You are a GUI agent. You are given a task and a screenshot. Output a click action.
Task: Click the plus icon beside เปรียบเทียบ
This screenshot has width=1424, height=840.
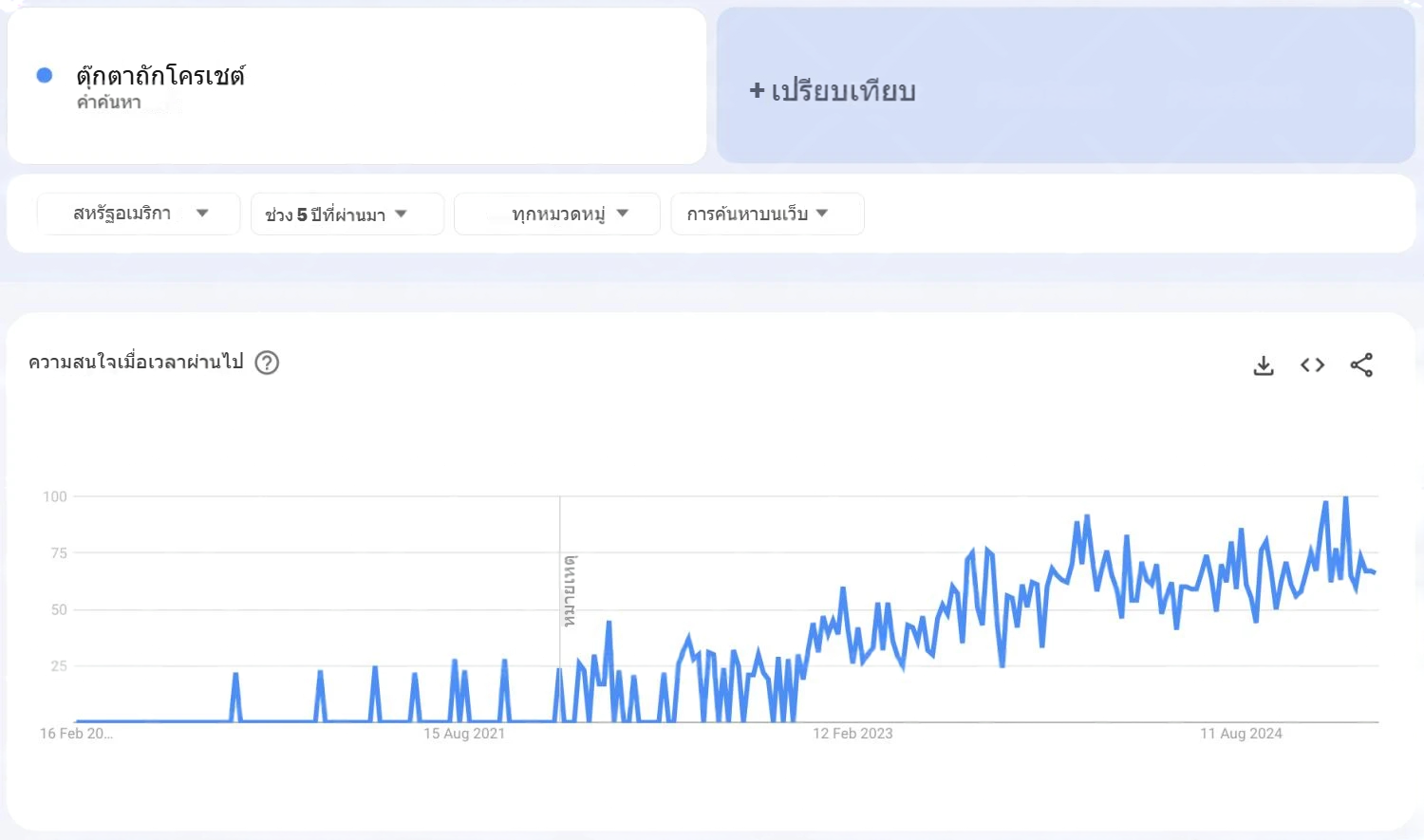click(x=757, y=91)
